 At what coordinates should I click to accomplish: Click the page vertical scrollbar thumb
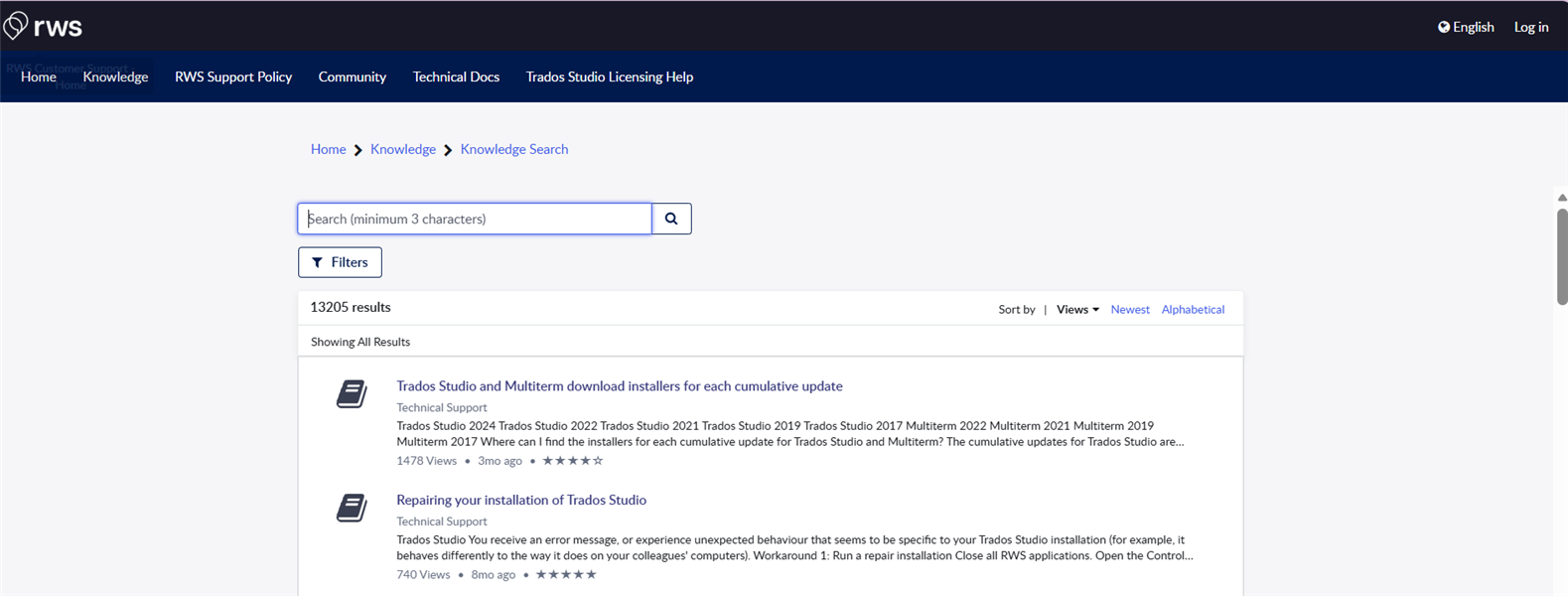point(1561,256)
